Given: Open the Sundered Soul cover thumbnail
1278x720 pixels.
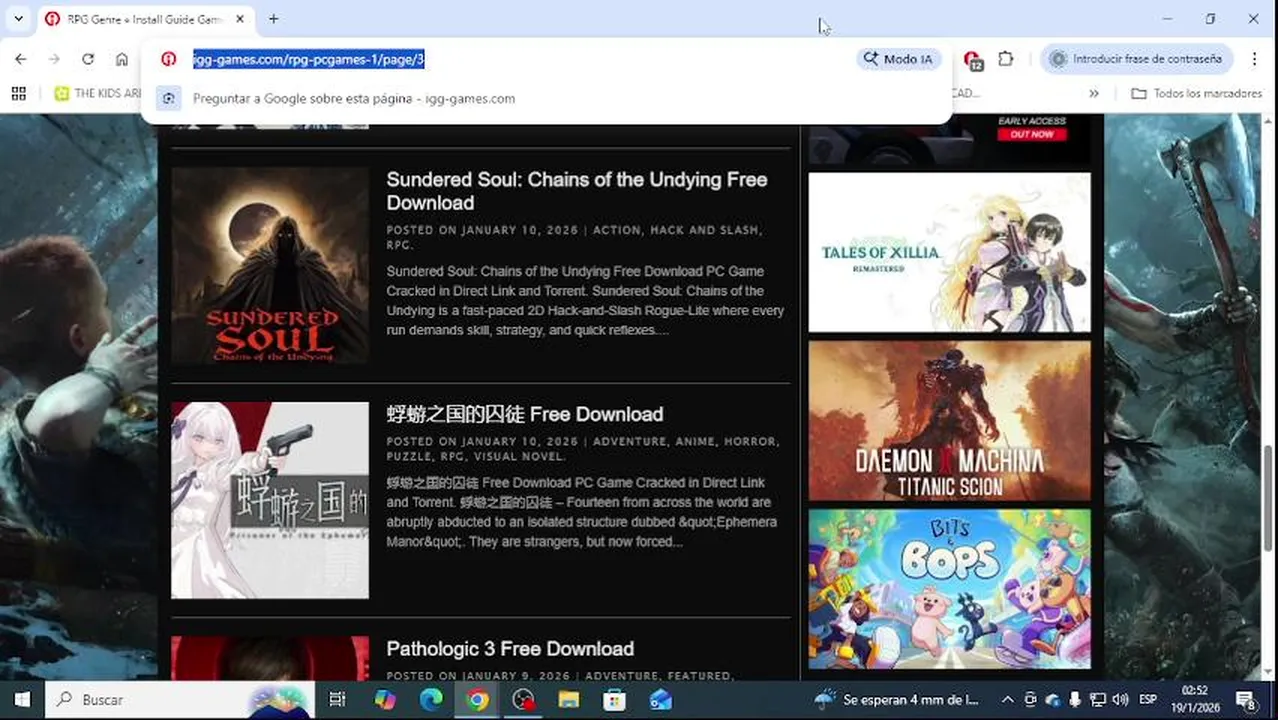Looking at the screenshot, I should point(270,265).
